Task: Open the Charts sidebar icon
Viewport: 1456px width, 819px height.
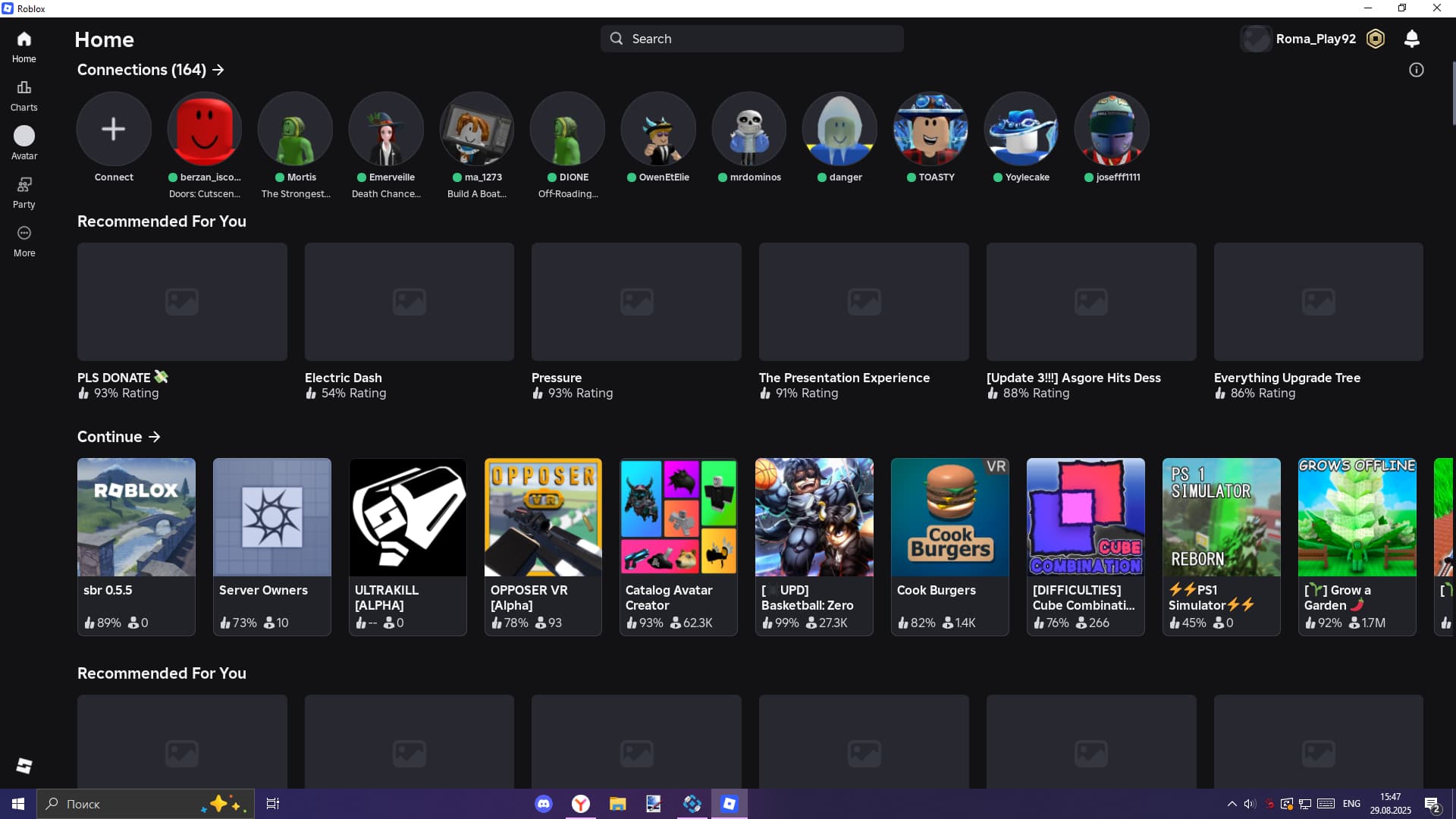Action: 24,96
